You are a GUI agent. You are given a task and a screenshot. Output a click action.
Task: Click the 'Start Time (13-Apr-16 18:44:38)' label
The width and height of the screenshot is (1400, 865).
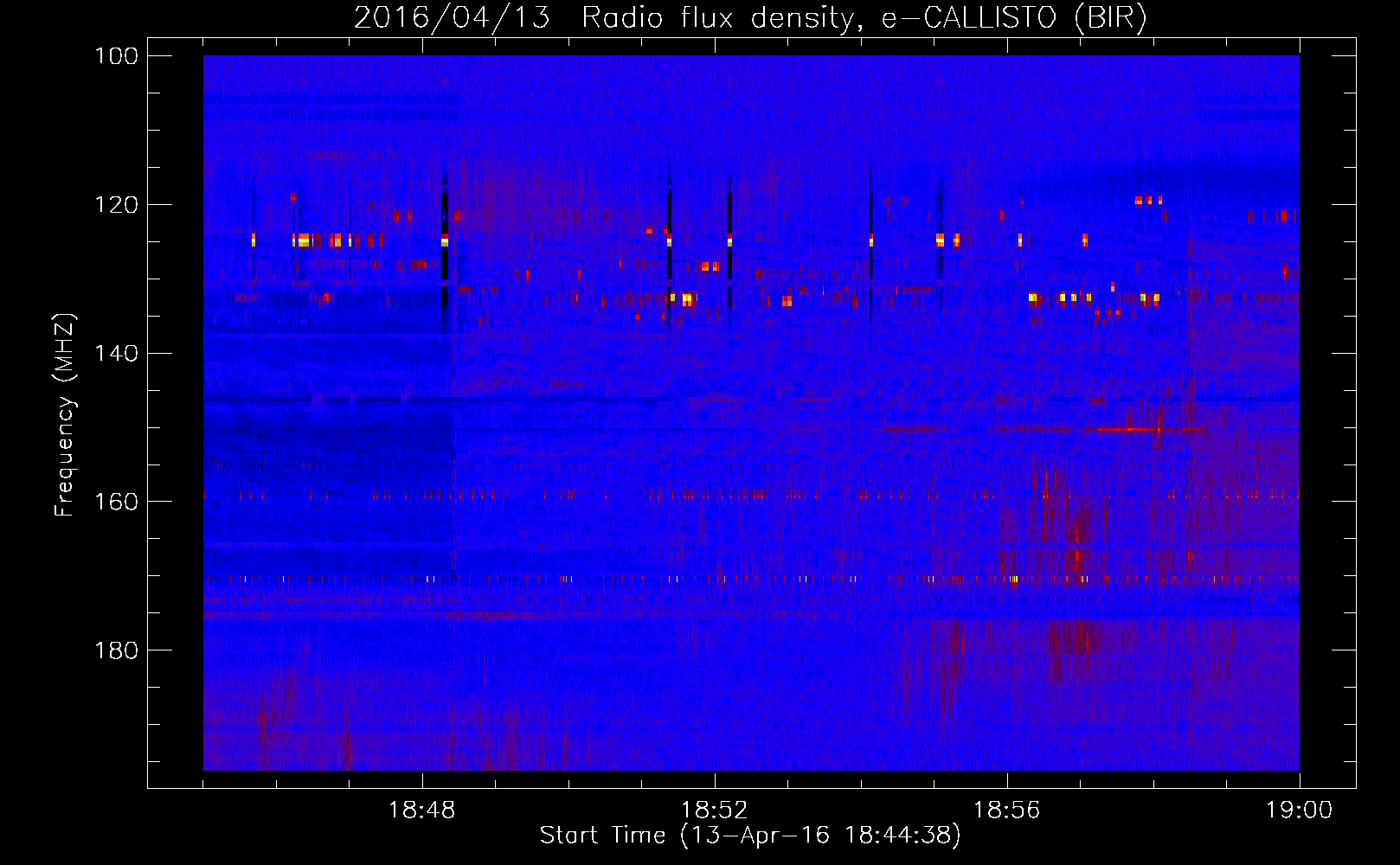(x=750, y=836)
